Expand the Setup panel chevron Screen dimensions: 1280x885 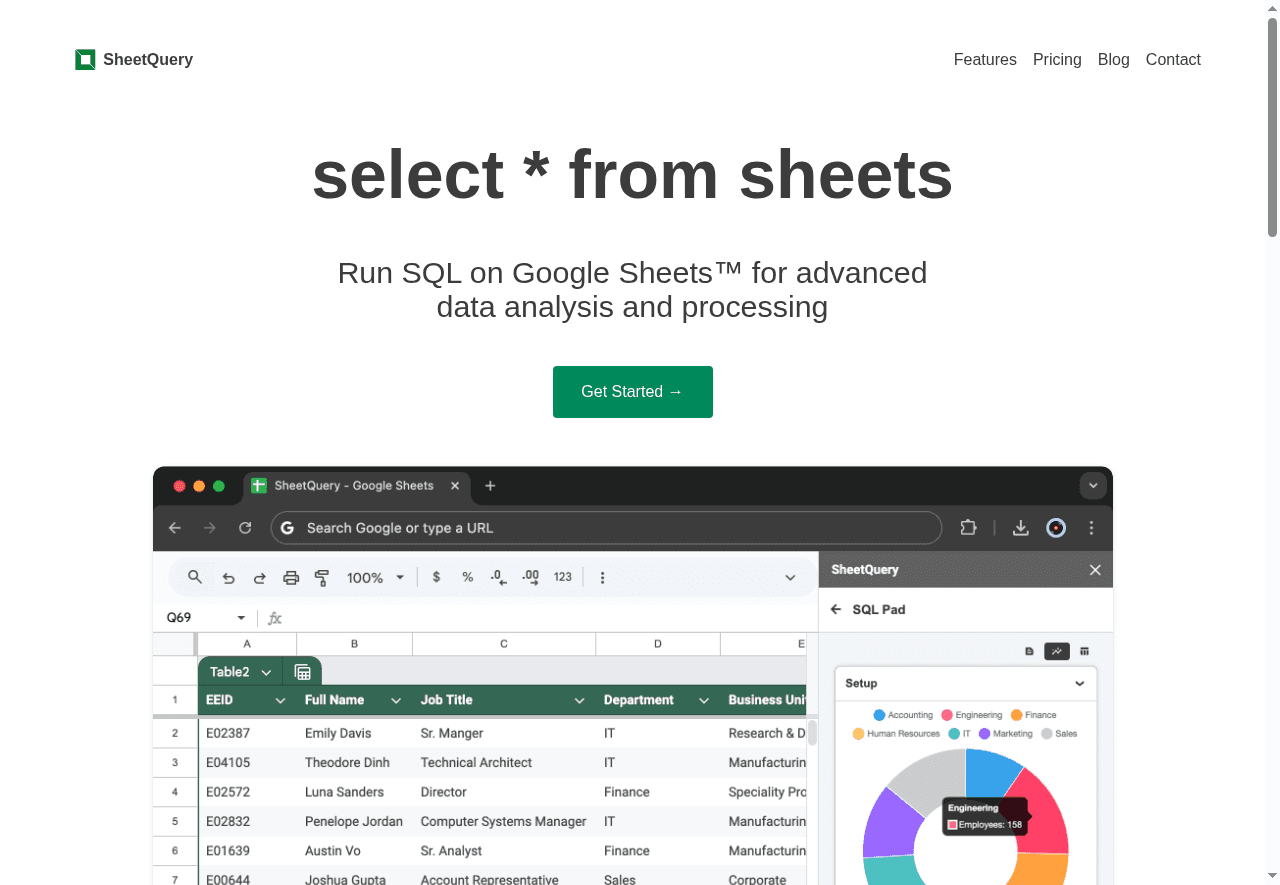pyautogui.click(x=1080, y=684)
